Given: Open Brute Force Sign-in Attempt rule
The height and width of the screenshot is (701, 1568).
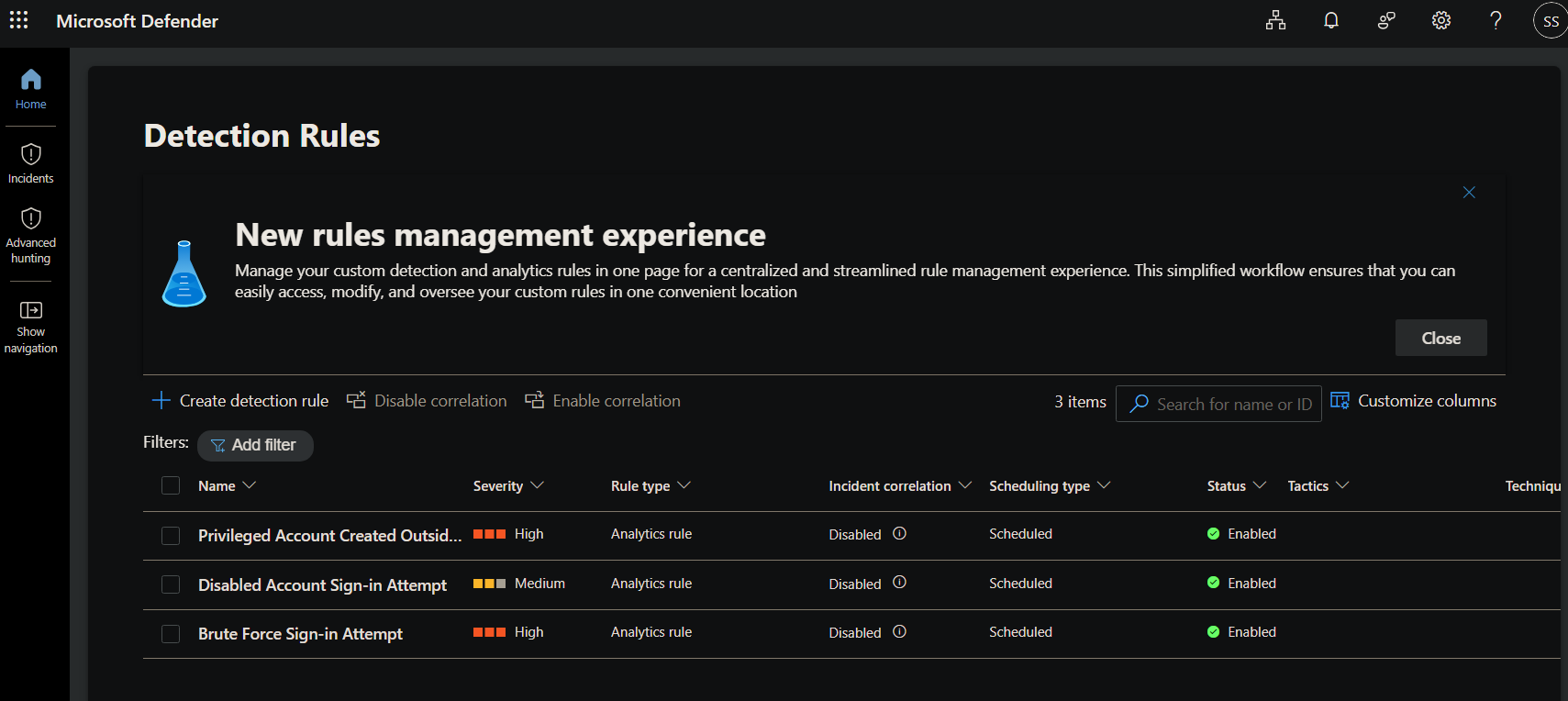Looking at the screenshot, I should click(300, 633).
